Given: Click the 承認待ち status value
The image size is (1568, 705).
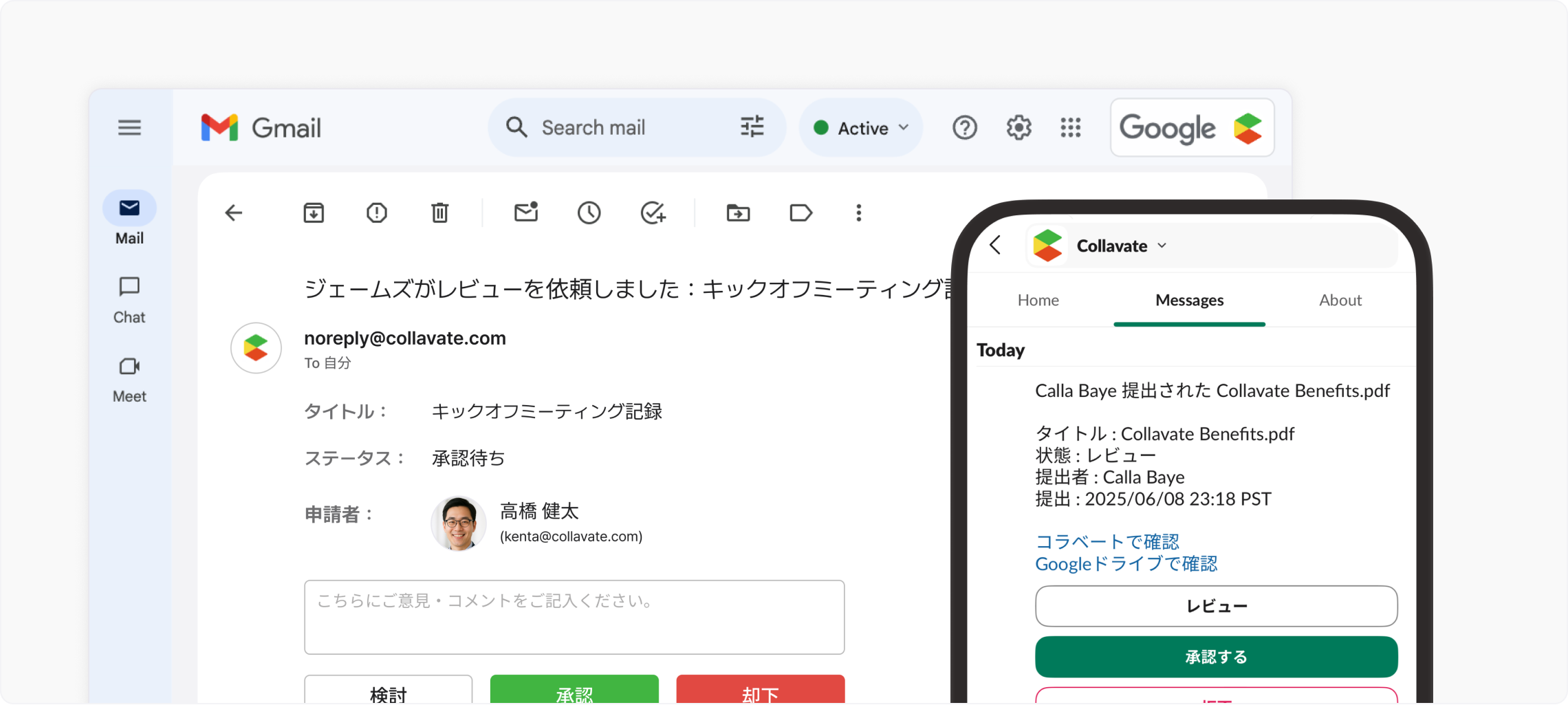Looking at the screenshot, I should pos(468,459).
